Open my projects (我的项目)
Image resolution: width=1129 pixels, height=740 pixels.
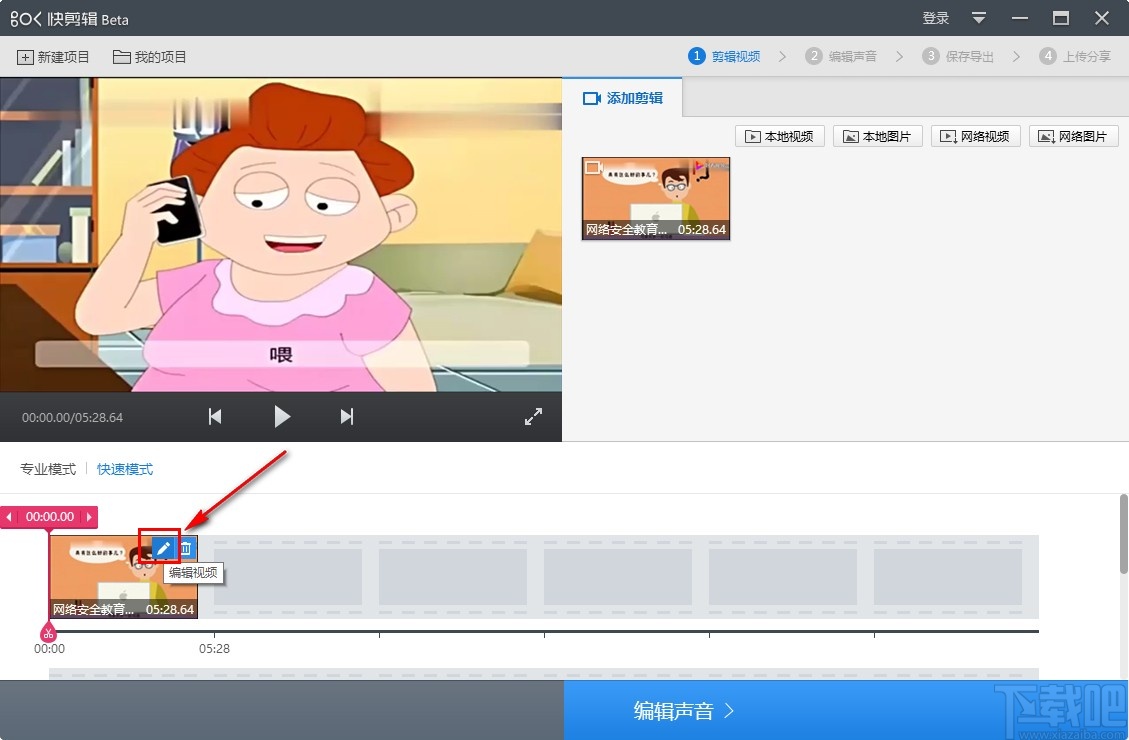tap(150, 57)
